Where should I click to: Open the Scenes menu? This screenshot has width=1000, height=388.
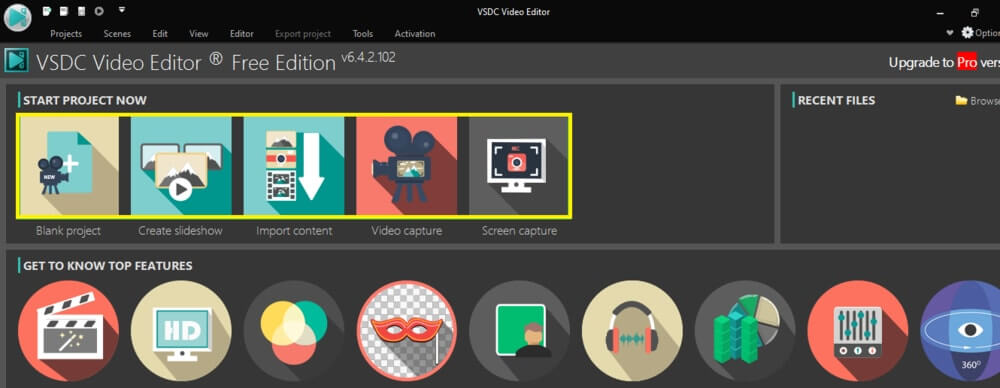[117, 34]
